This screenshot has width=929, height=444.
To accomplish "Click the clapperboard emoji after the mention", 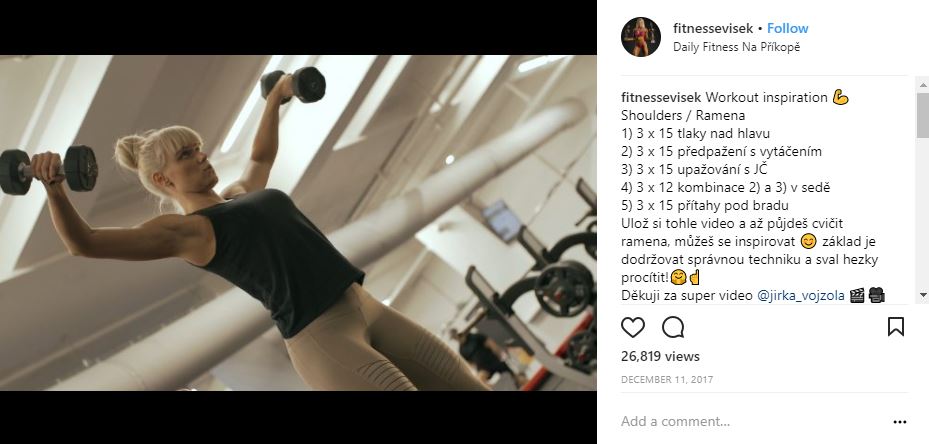I will (x=857, y=295).
